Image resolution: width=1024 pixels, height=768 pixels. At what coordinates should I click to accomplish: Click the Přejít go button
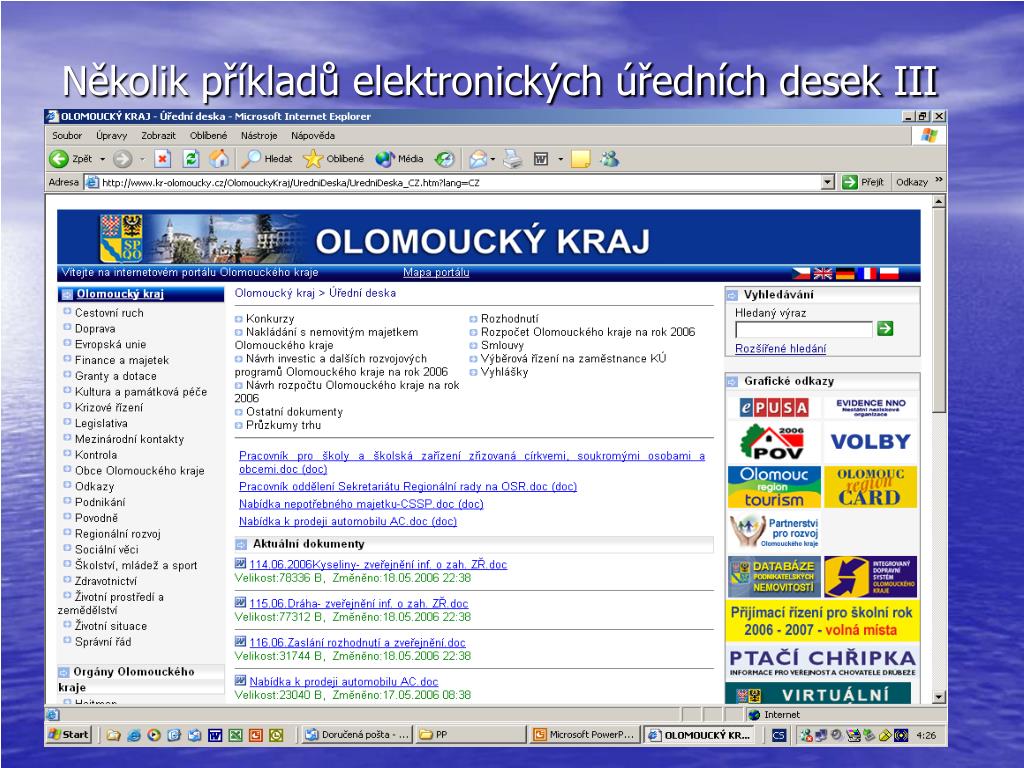point(863,182)
